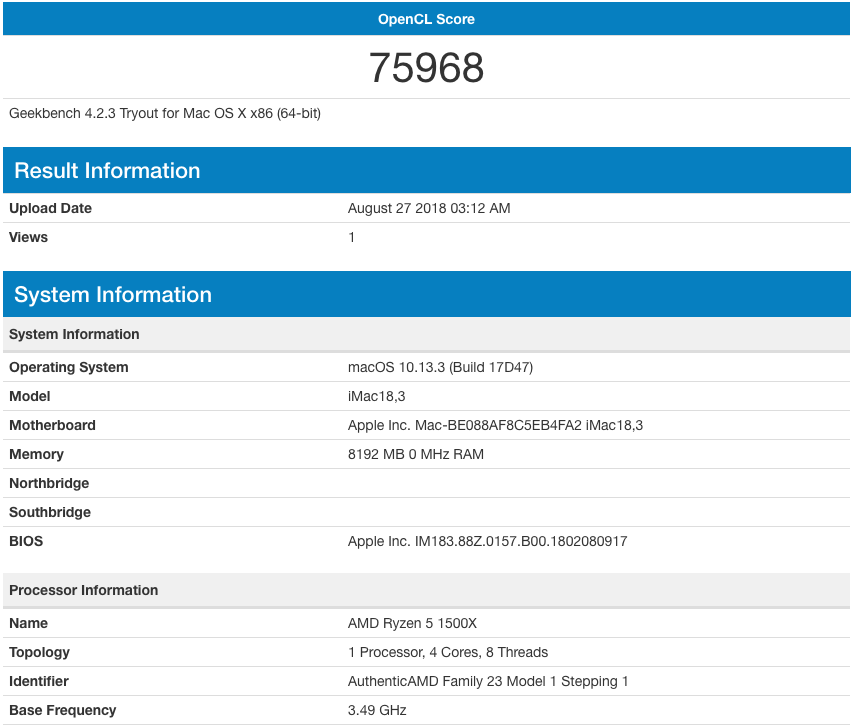Select the date August 27 2018 03:12 AM
This screenshot has height=728, width=854.
point(429,208)
